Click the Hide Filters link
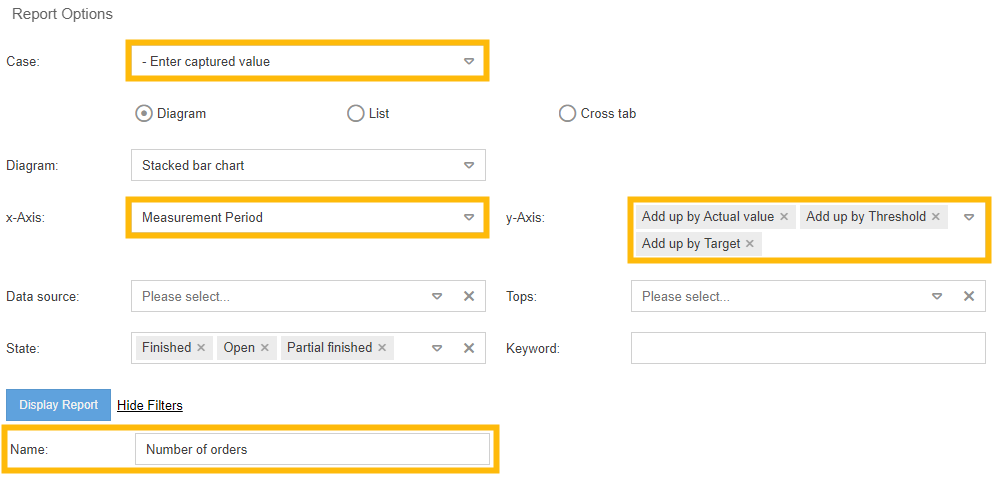 point(150,405)
